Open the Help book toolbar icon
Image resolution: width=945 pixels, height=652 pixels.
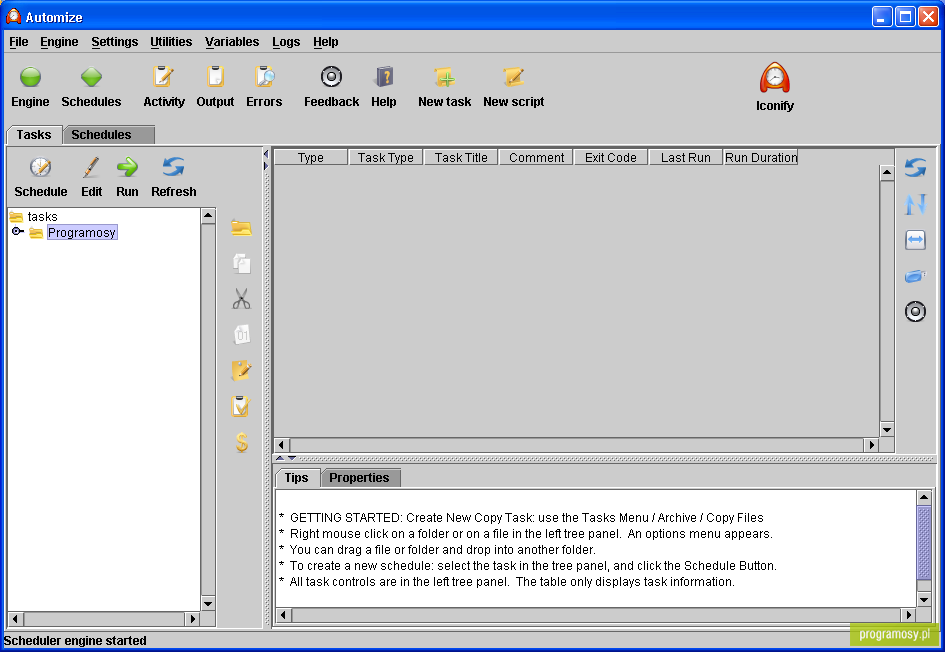384,77
